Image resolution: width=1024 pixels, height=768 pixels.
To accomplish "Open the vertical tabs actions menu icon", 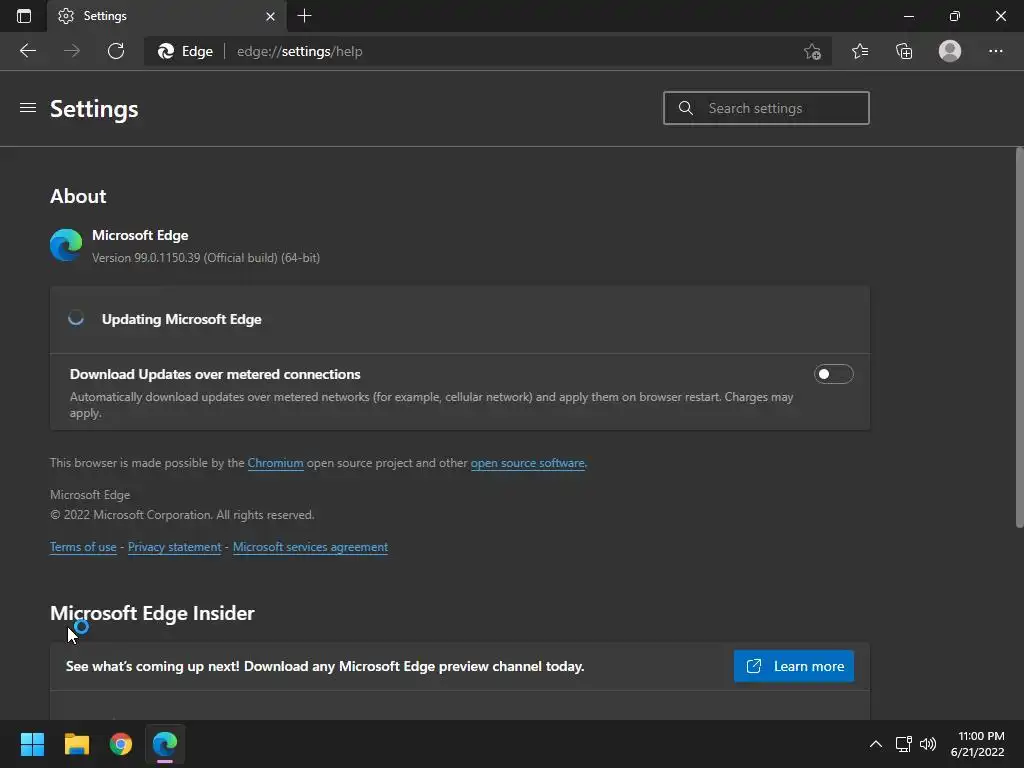I will 24,16.
